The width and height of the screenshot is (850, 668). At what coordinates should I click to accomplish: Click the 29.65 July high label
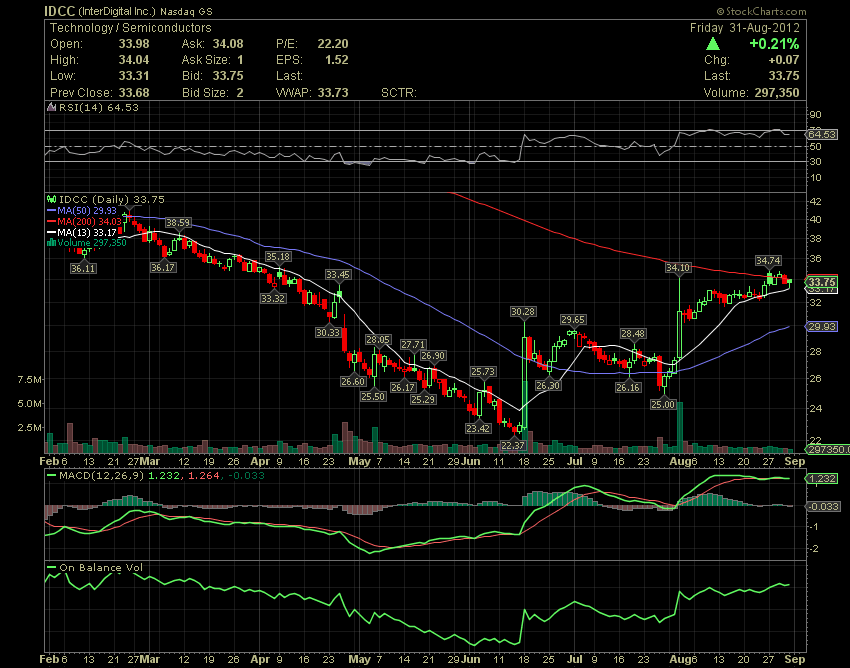[x=573, y=320]
